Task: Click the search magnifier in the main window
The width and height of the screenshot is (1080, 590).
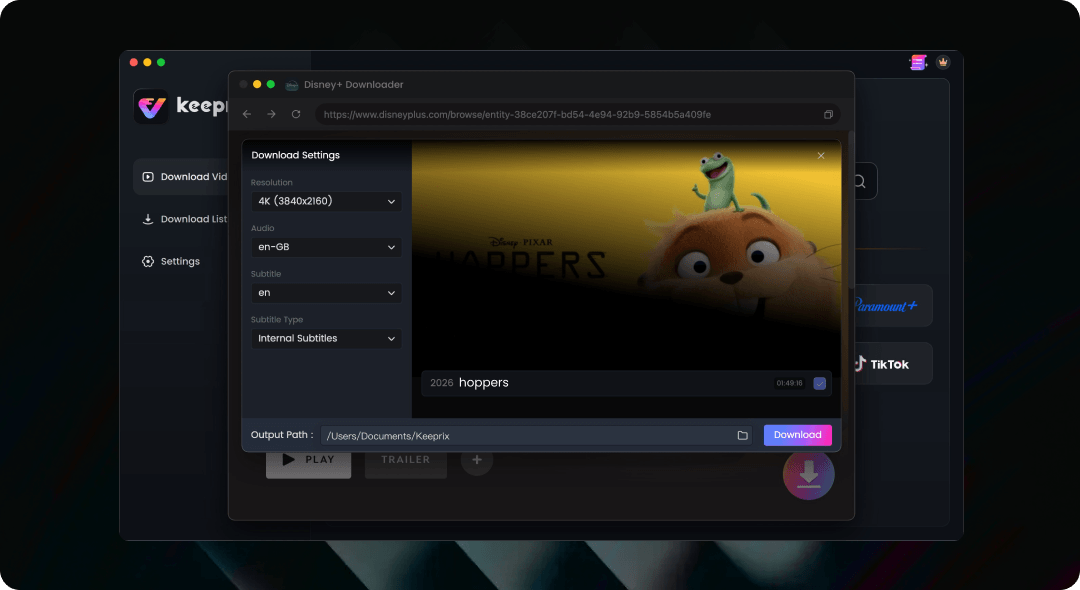Action: click(860, 181)
